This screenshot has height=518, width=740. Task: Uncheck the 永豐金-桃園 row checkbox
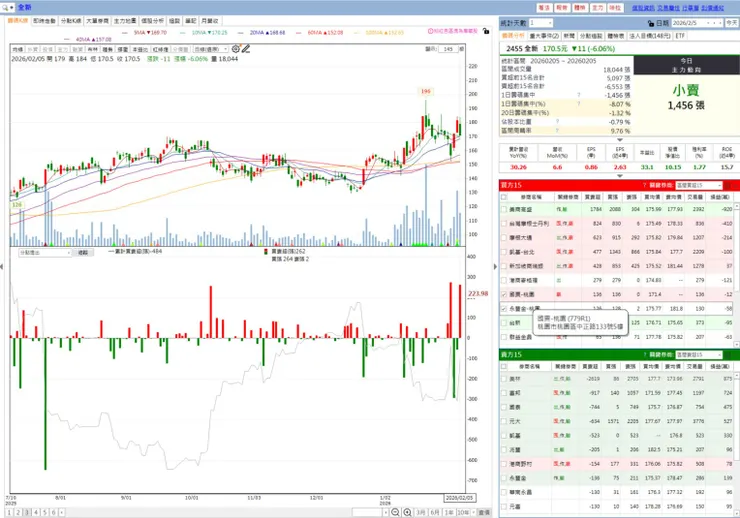click(x=504, y=309)
